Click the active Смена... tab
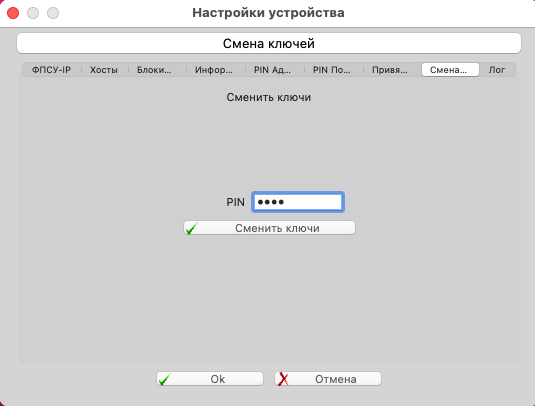Image resolution: width=535 pixels, height=406 pixels. click(x=450, y=70)
